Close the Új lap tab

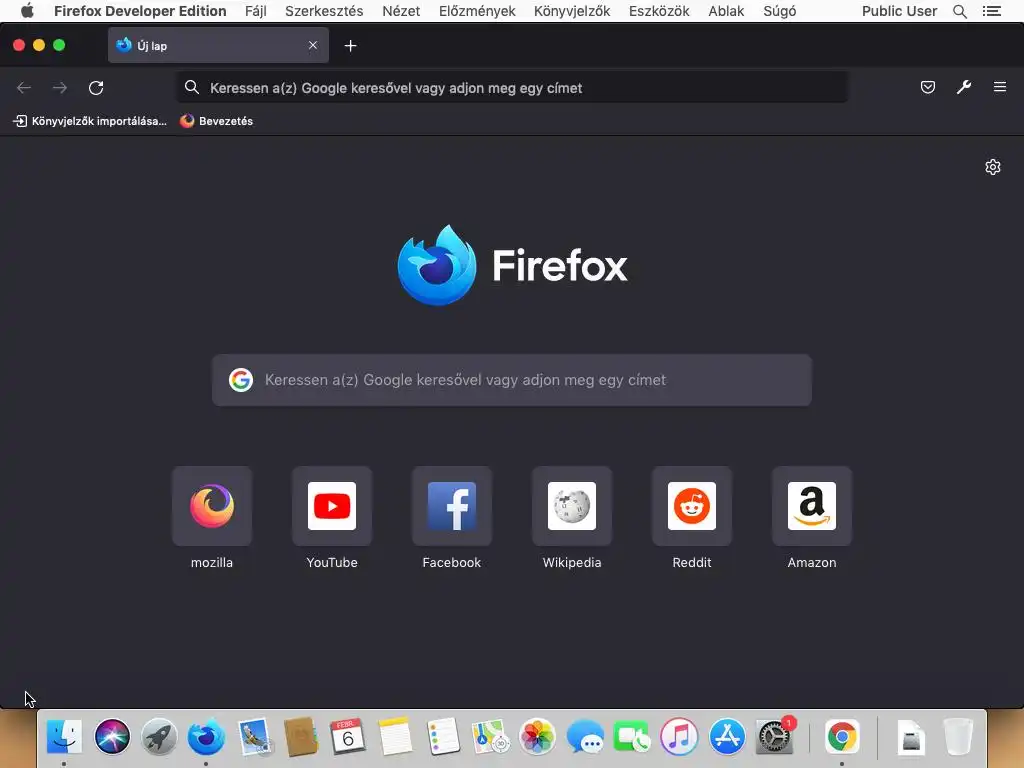coord(313,45)
